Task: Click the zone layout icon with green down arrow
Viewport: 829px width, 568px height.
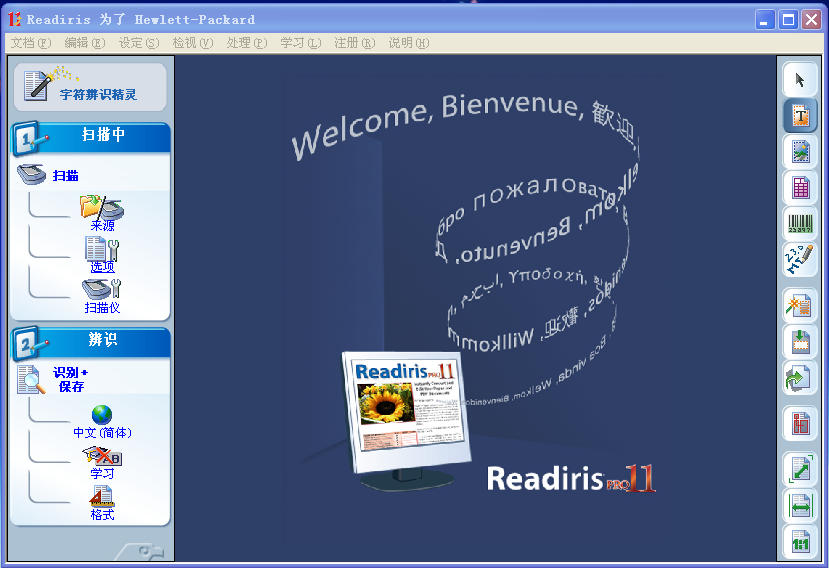Action: [800, 342]
